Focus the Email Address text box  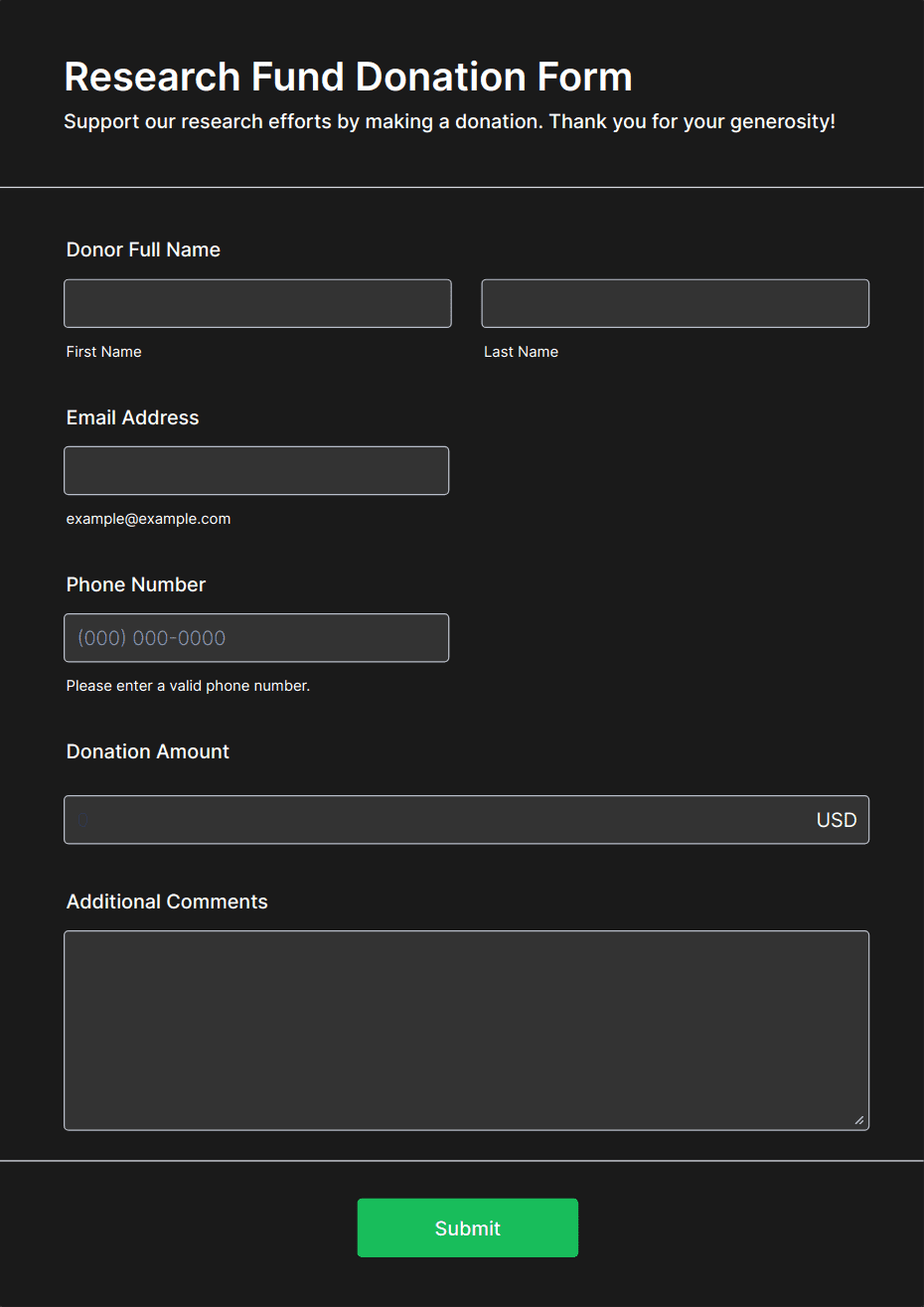coord(256,470)
